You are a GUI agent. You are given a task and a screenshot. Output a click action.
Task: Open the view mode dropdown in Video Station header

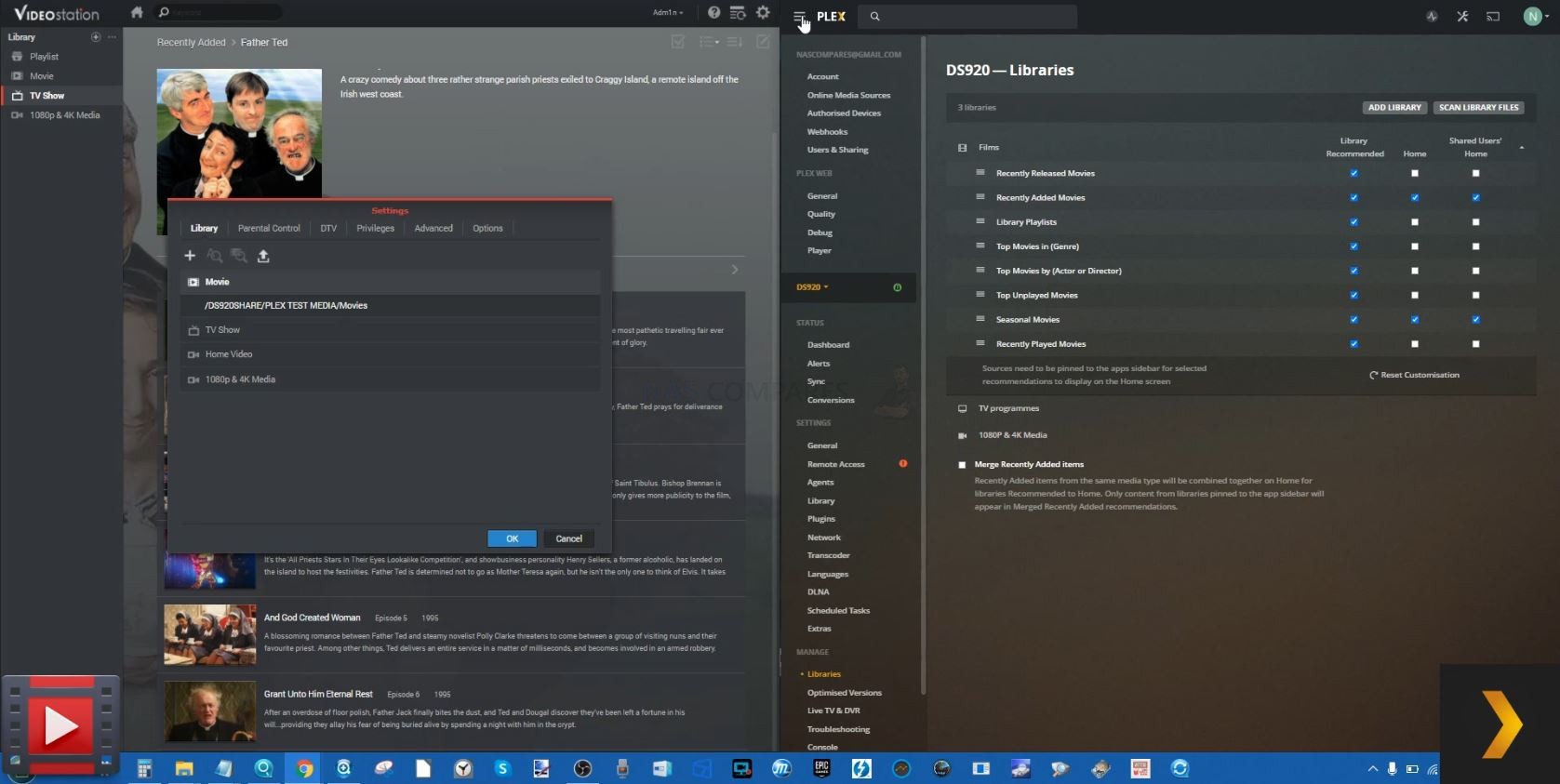click(x=710, y=42)
